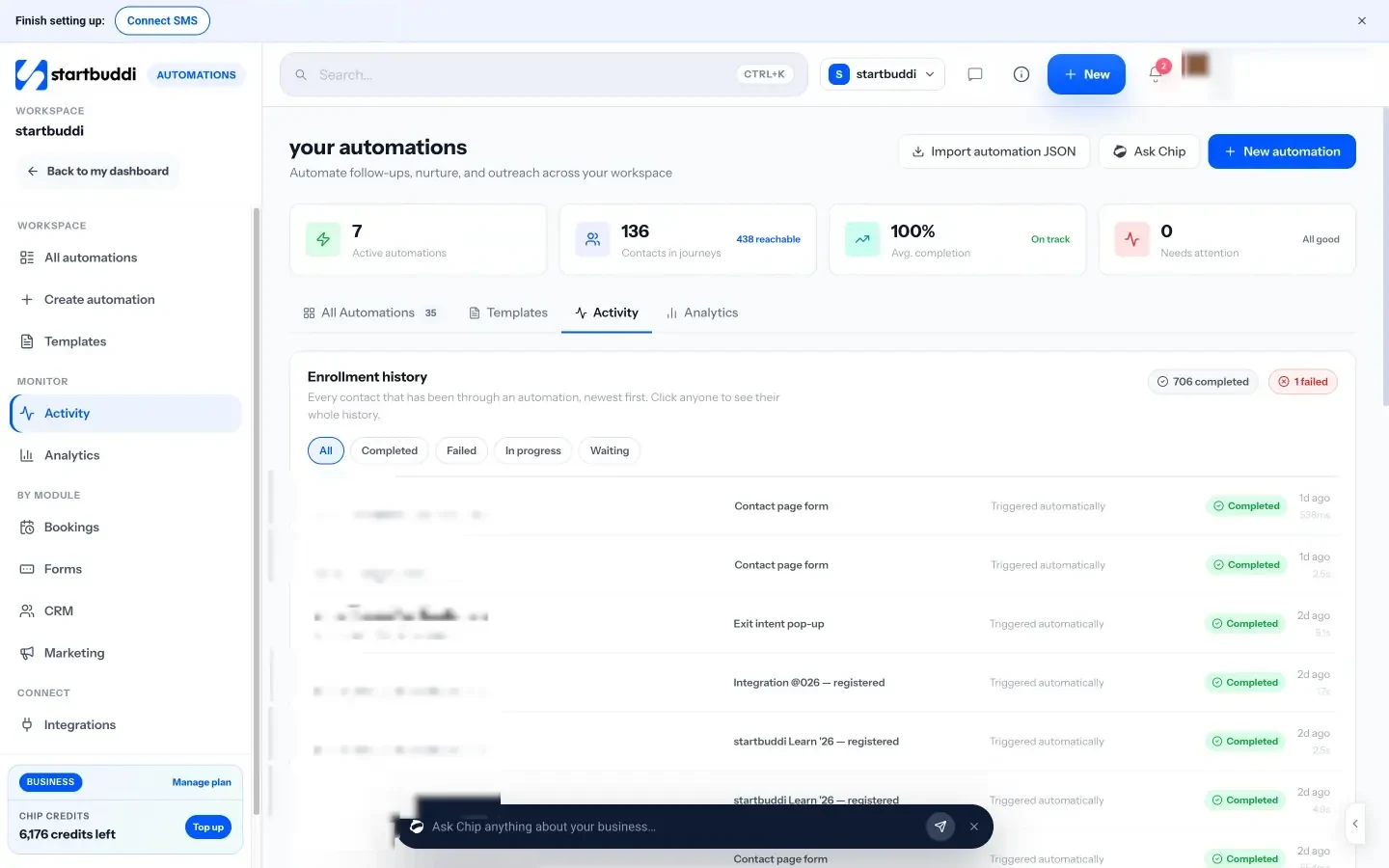This screenshot has width=1389, height=868.
Task: Close the Ask Chip prompt bar
Action: point(974,827)
